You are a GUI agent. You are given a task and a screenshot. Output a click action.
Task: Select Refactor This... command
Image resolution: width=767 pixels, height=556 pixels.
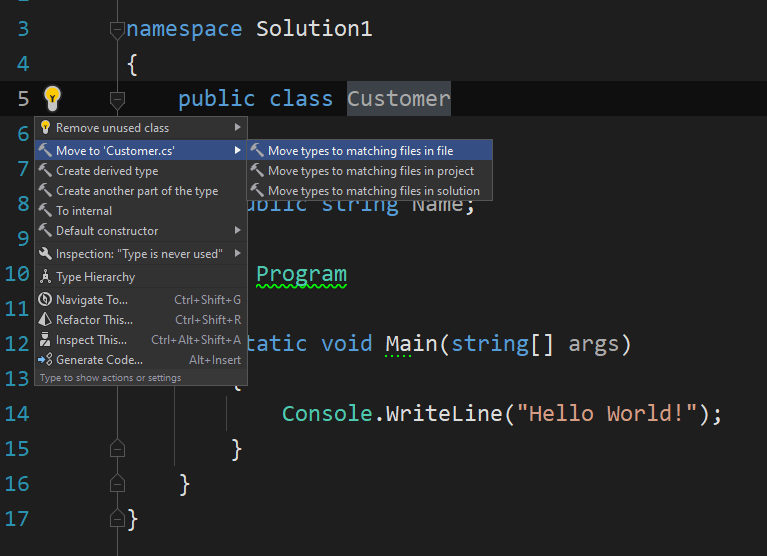141,320
